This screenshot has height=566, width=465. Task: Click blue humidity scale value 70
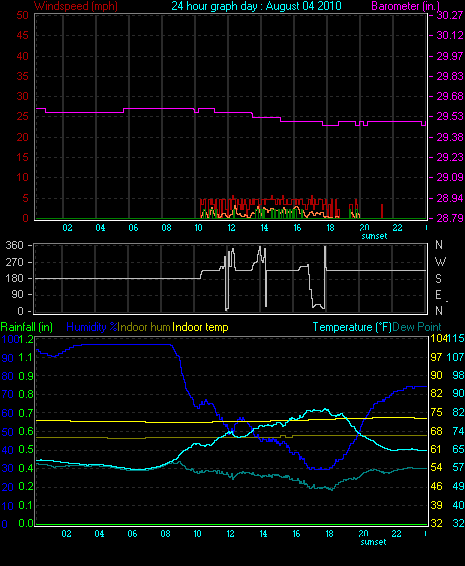[8, 394]
